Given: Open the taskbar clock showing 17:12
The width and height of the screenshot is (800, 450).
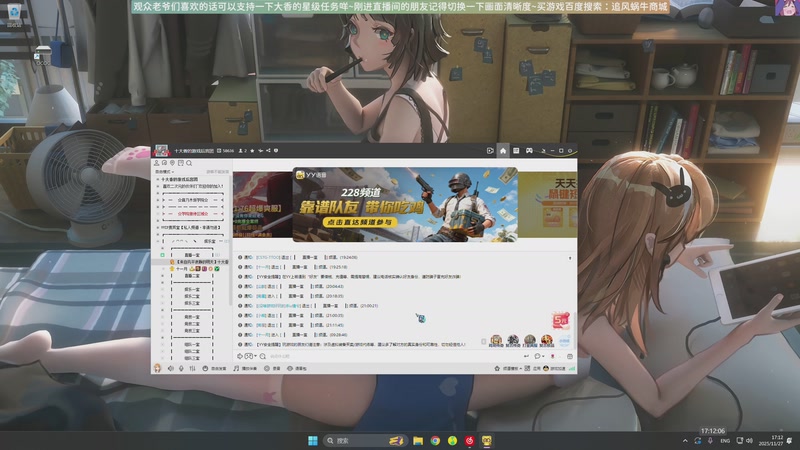Looking at the screenshot, I should pos(770,440).
